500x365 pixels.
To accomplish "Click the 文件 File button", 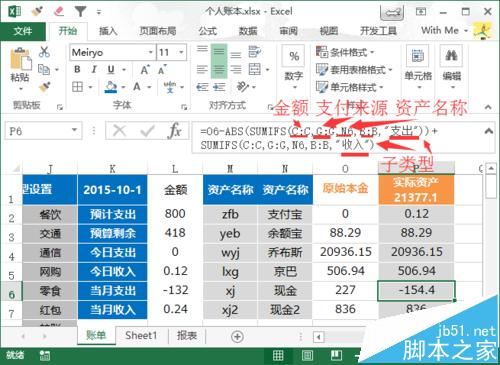I will pos(23,31).
